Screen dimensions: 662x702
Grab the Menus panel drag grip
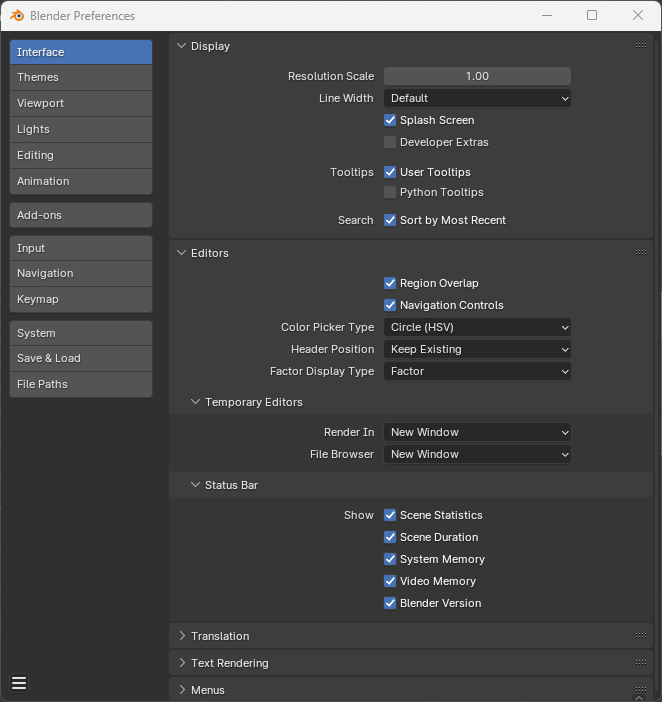(641, 689)
